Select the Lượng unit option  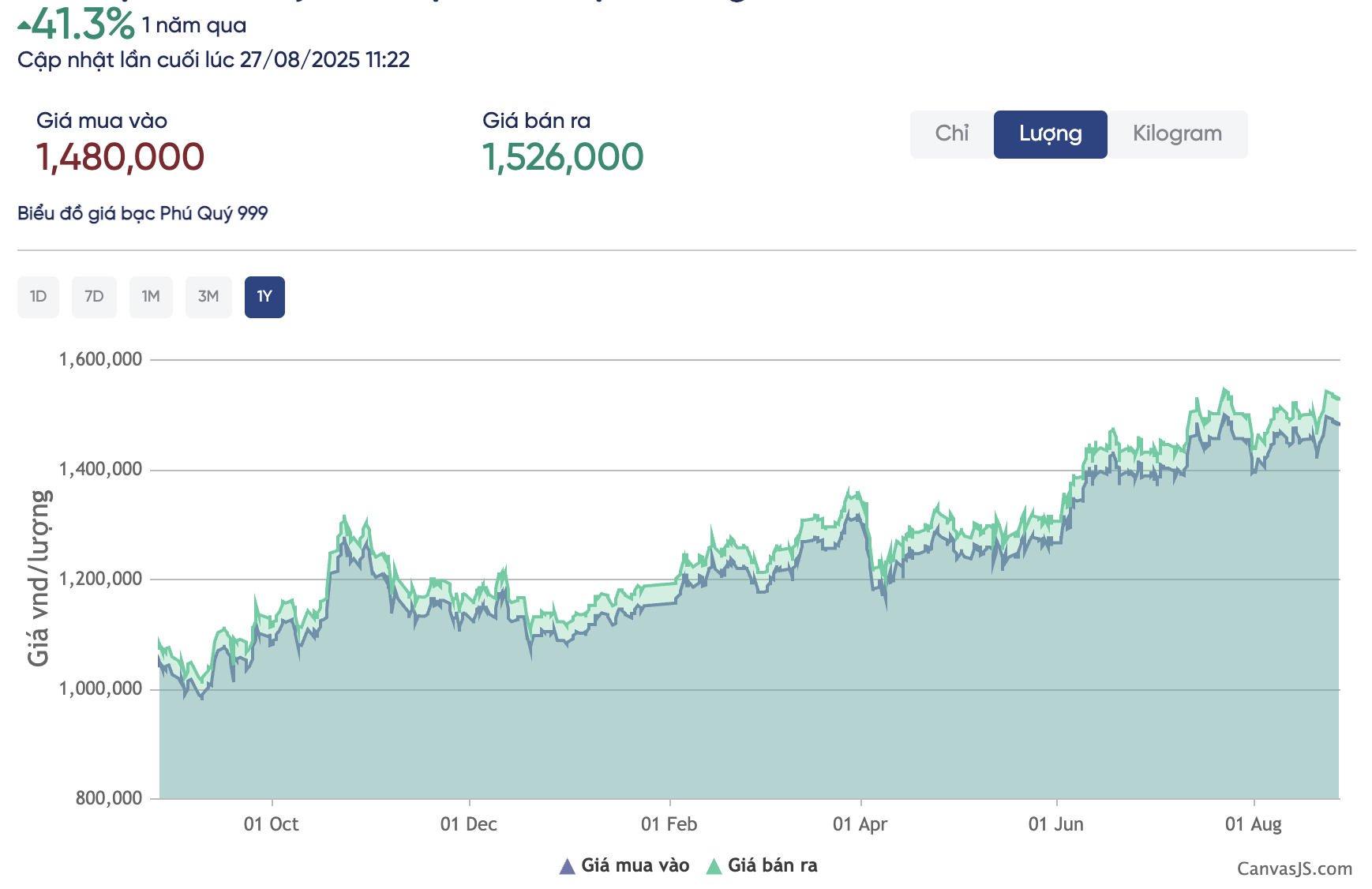click(1050, 134)
